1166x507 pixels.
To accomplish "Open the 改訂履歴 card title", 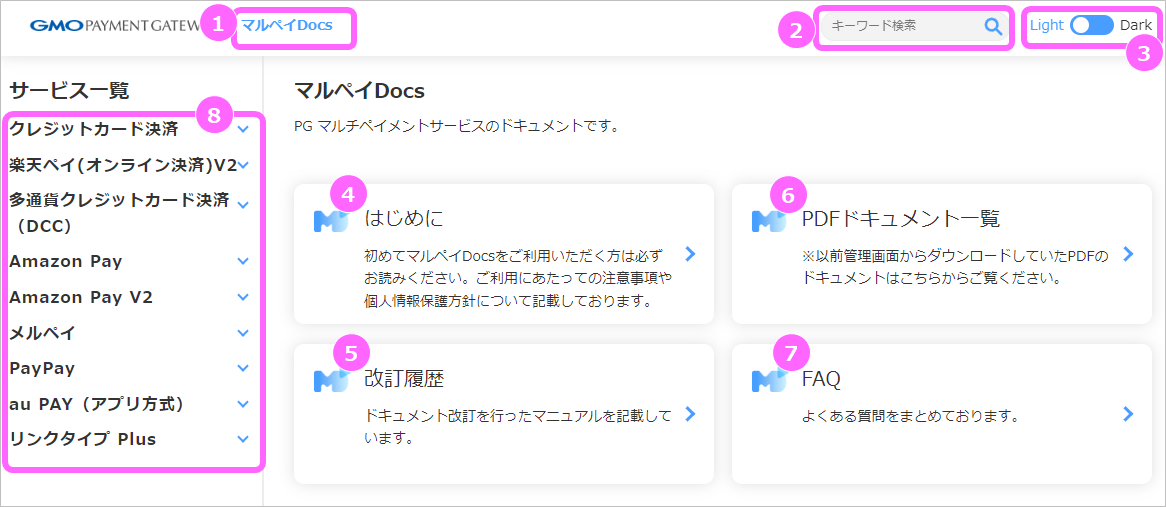I will coord(404,379).
